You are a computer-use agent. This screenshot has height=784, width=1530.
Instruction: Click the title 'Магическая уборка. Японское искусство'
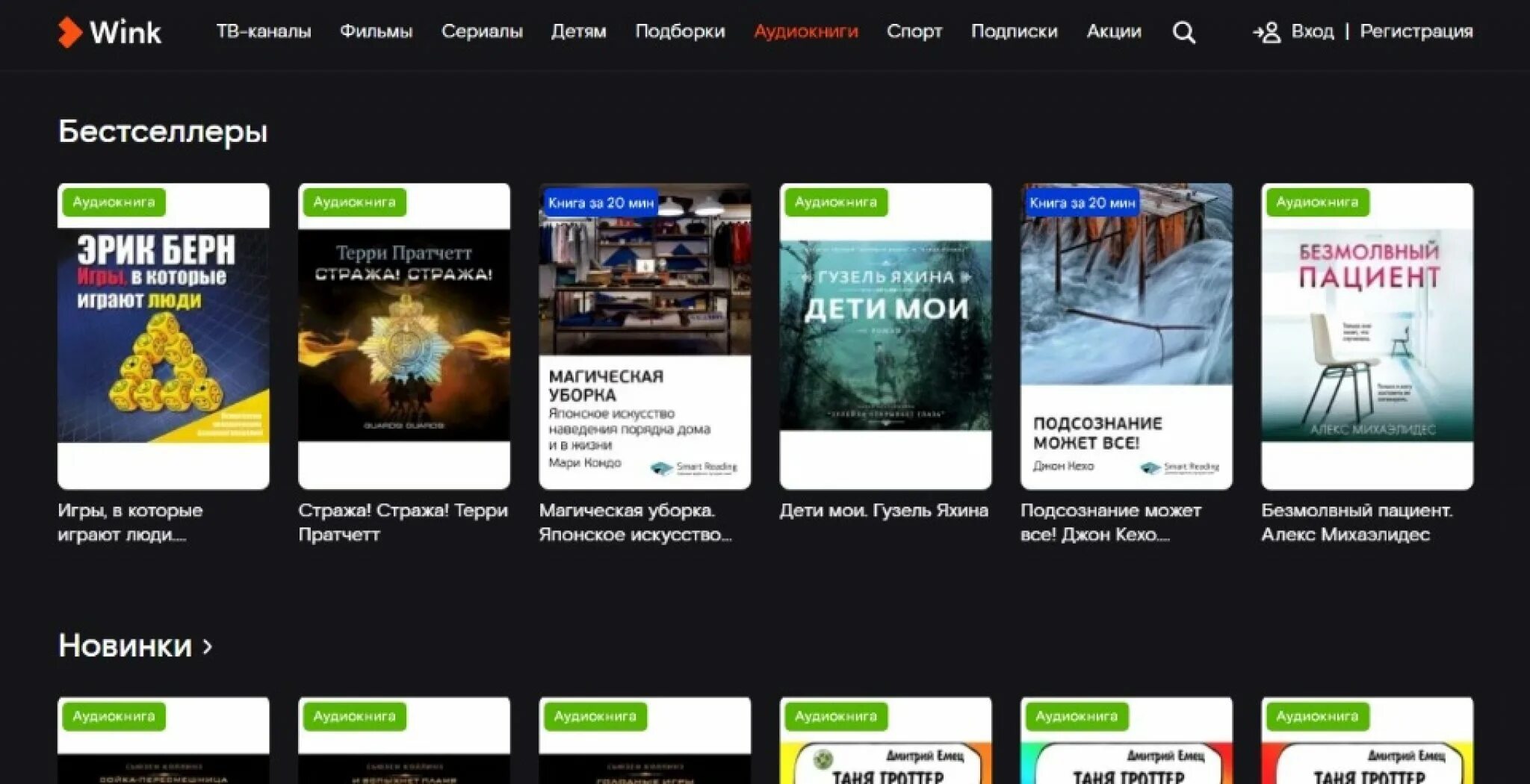click(635, 523)
